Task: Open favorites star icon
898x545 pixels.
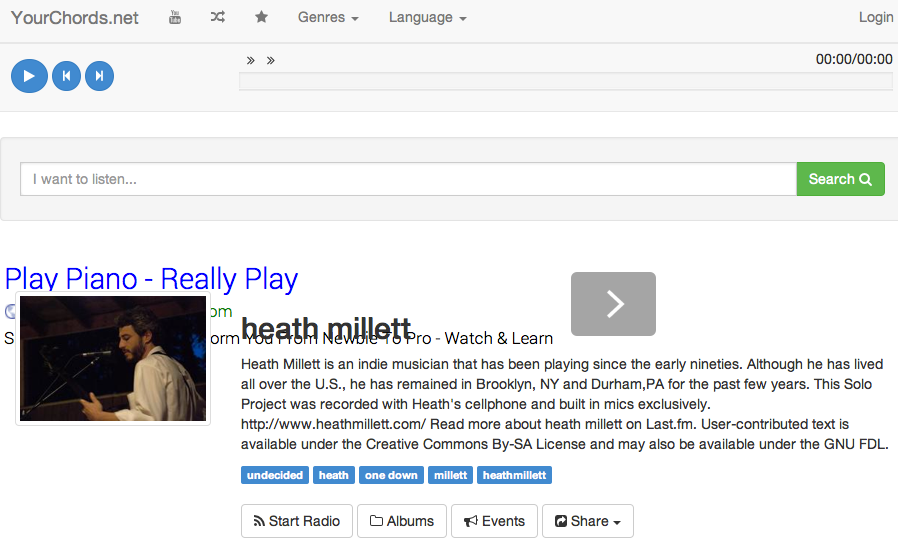Action: click(261, 17)
